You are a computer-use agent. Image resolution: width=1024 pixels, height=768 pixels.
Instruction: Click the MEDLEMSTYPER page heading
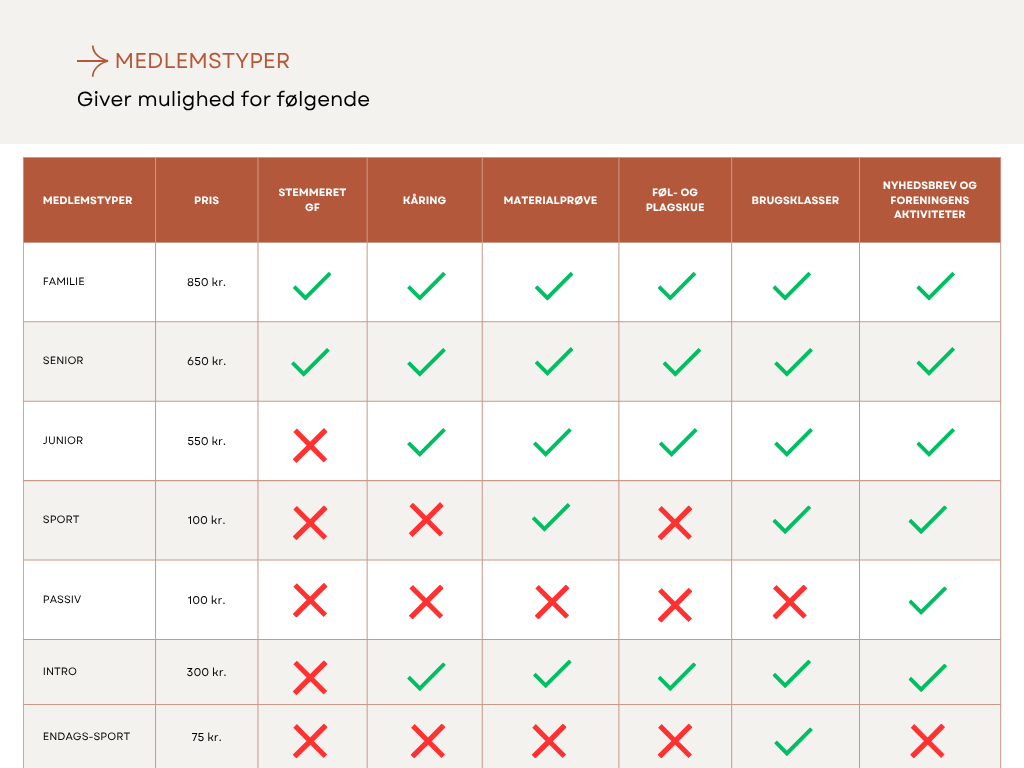[202, 61]
